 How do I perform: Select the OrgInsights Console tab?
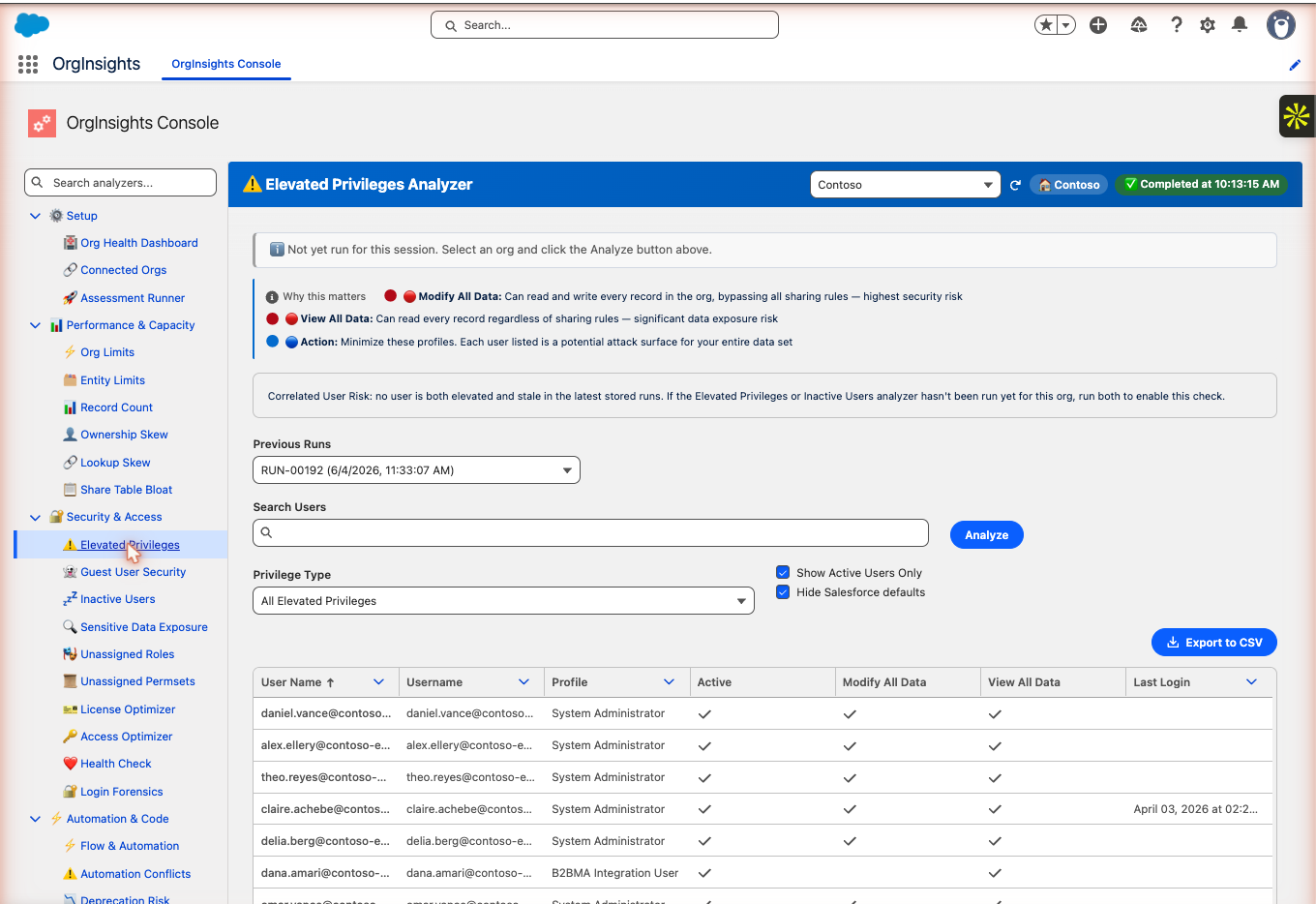[226, 64]
